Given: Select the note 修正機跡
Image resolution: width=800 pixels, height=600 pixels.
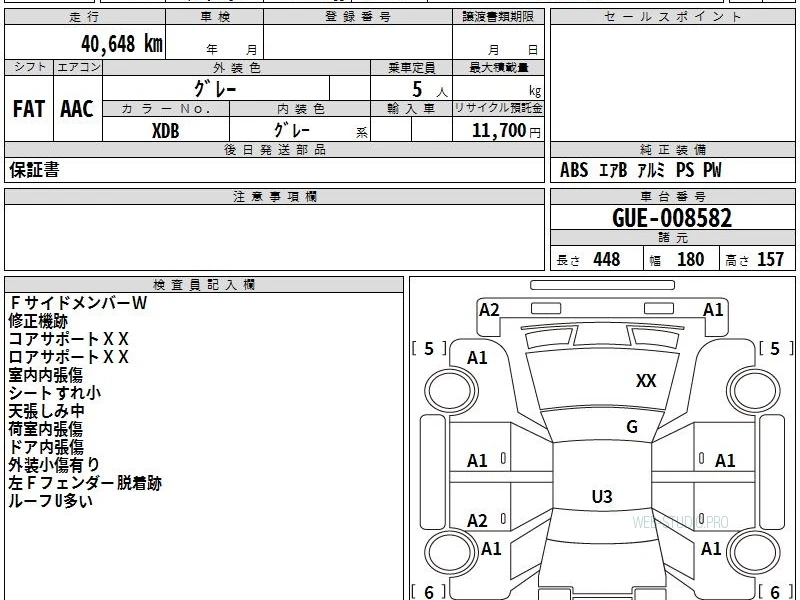Looking at the screenshot, I should [x=38, y=321].
